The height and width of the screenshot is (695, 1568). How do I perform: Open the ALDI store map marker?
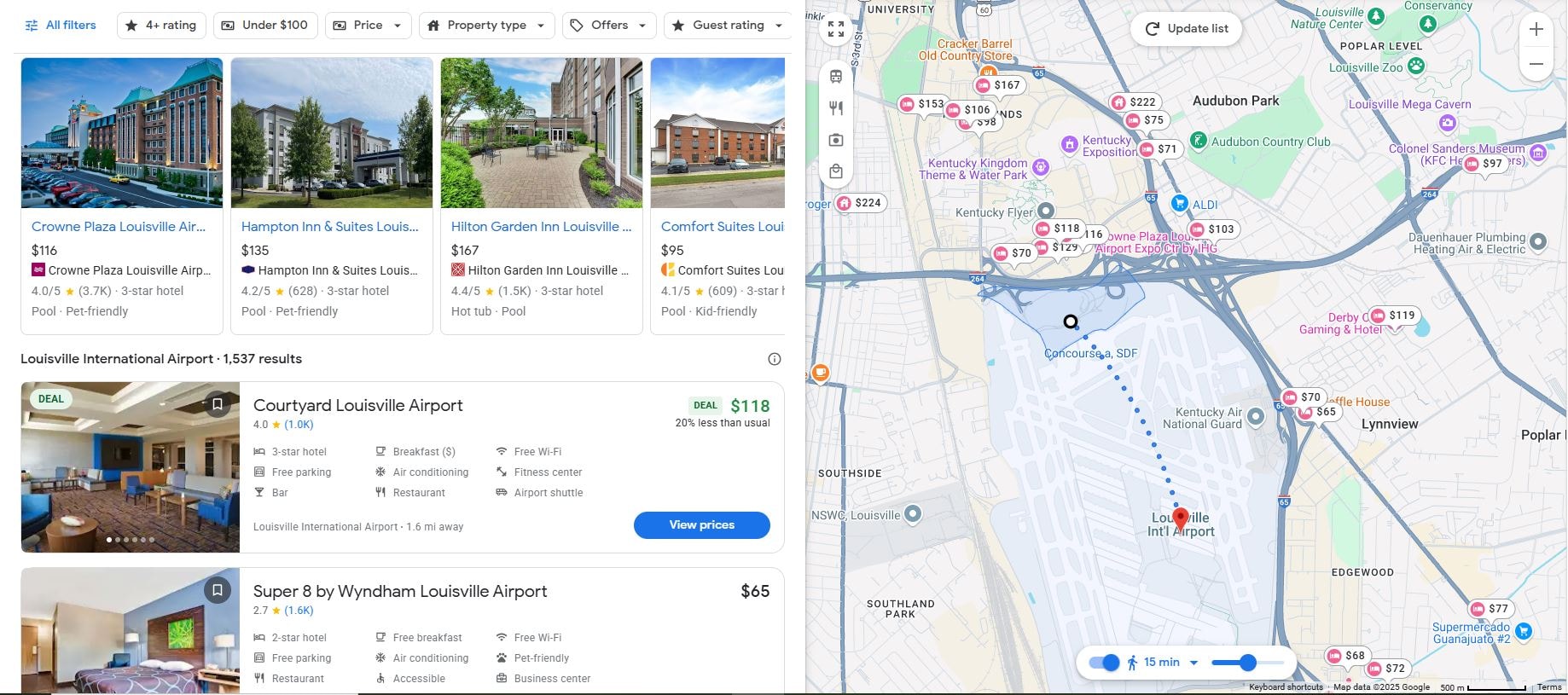(x=1180, y=203)
